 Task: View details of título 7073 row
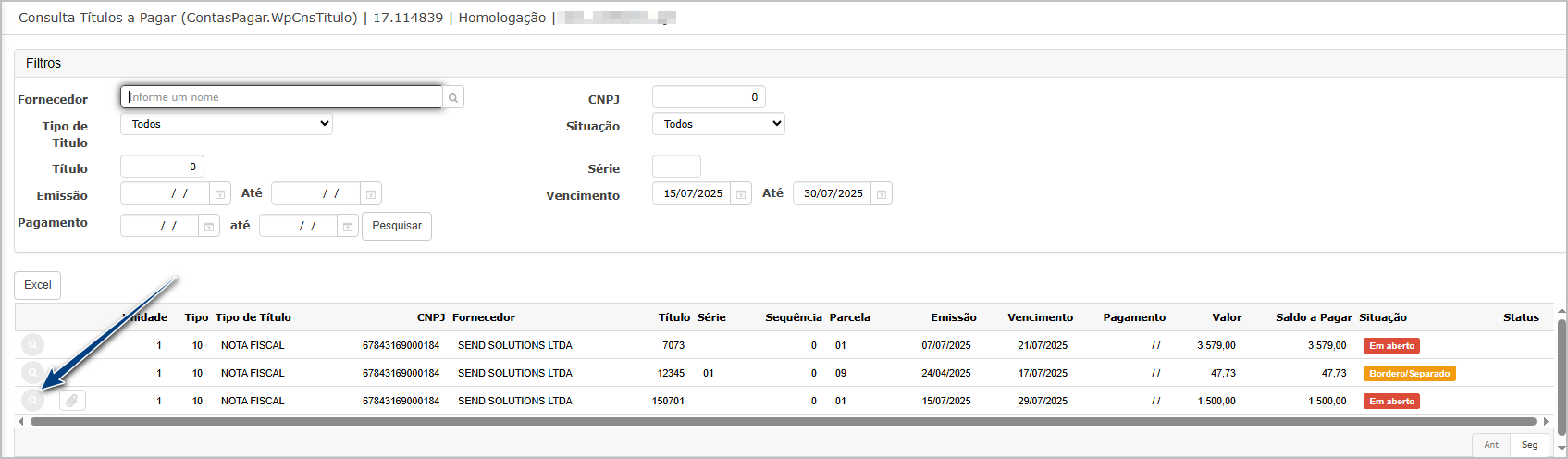click(32, 345)
